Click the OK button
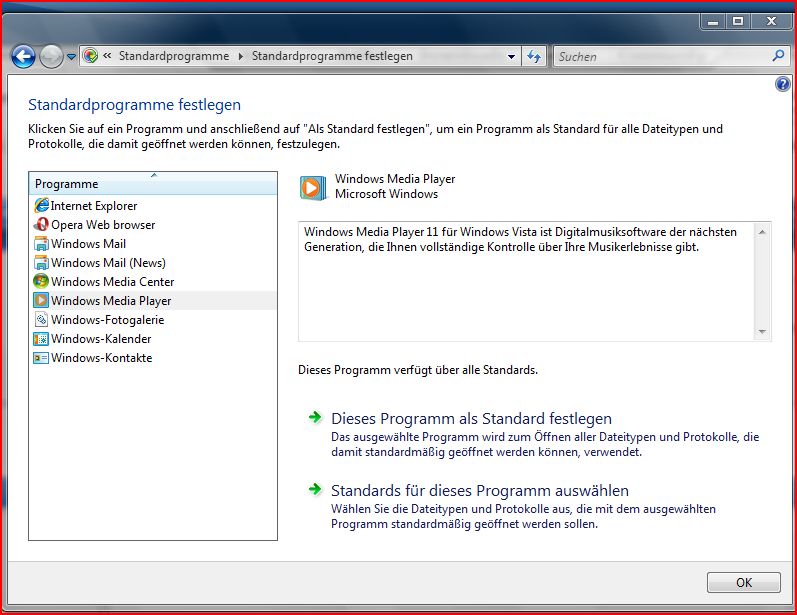The height and width of the screenshot is (615, 797). click(x=743, y=582)
